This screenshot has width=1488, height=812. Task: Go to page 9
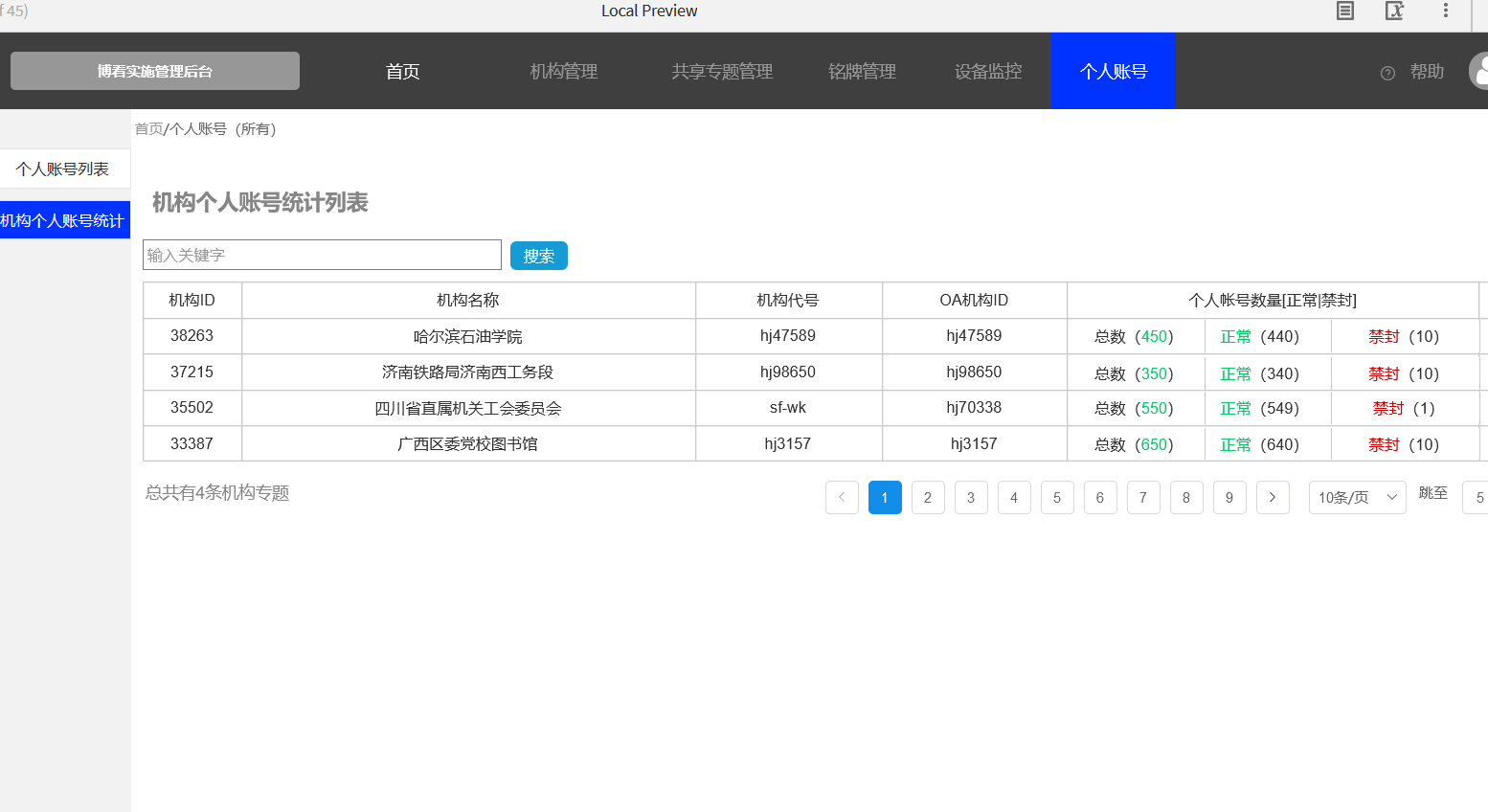pos(1229,497)
